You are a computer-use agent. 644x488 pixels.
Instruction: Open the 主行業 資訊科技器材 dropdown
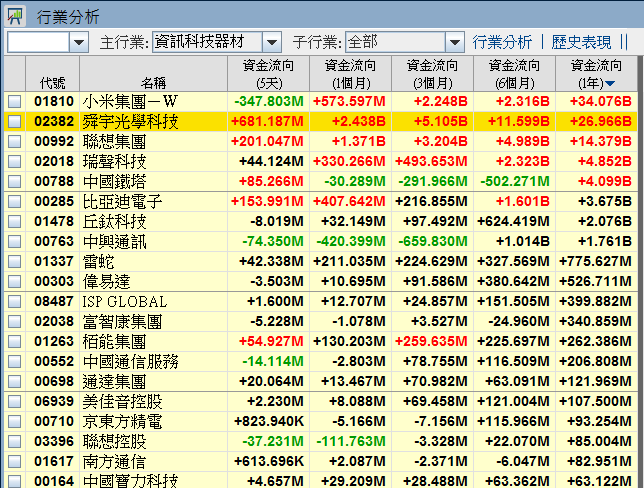(272, 42)
